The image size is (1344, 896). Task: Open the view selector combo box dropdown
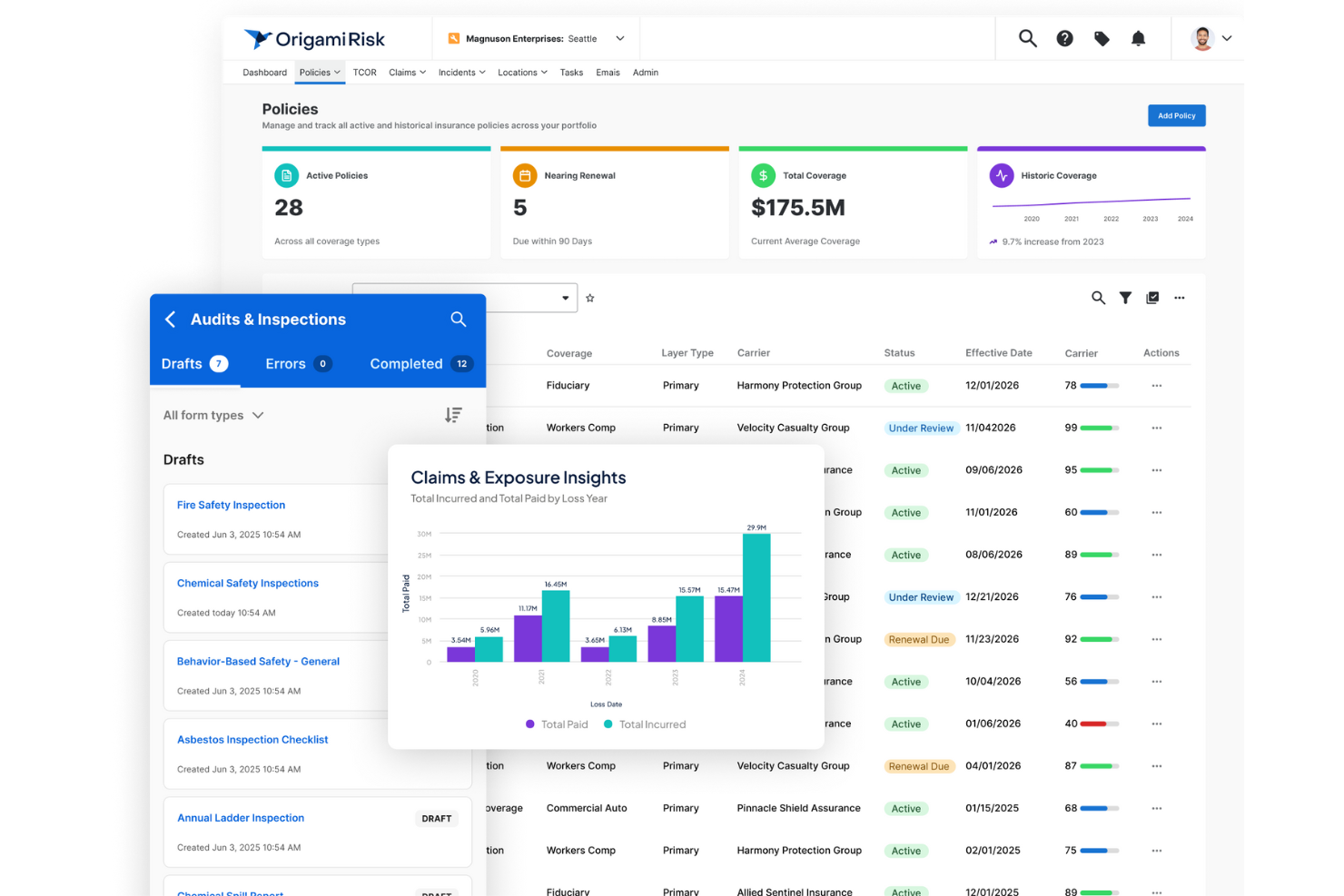[x=565, y=298]
